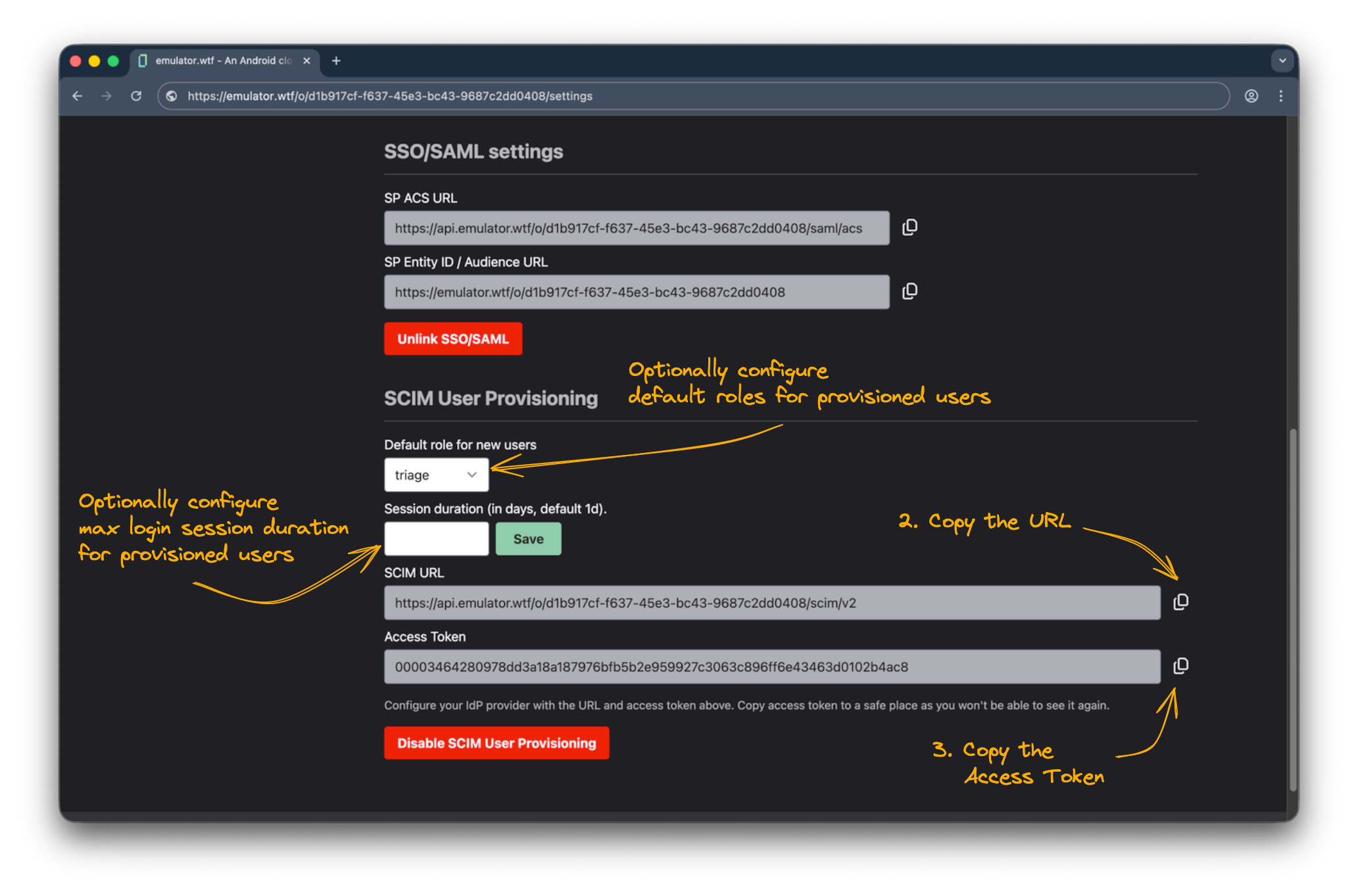Copy the Access Token value
Screen dimensions: 1358x896
(x=1180, y=666)
